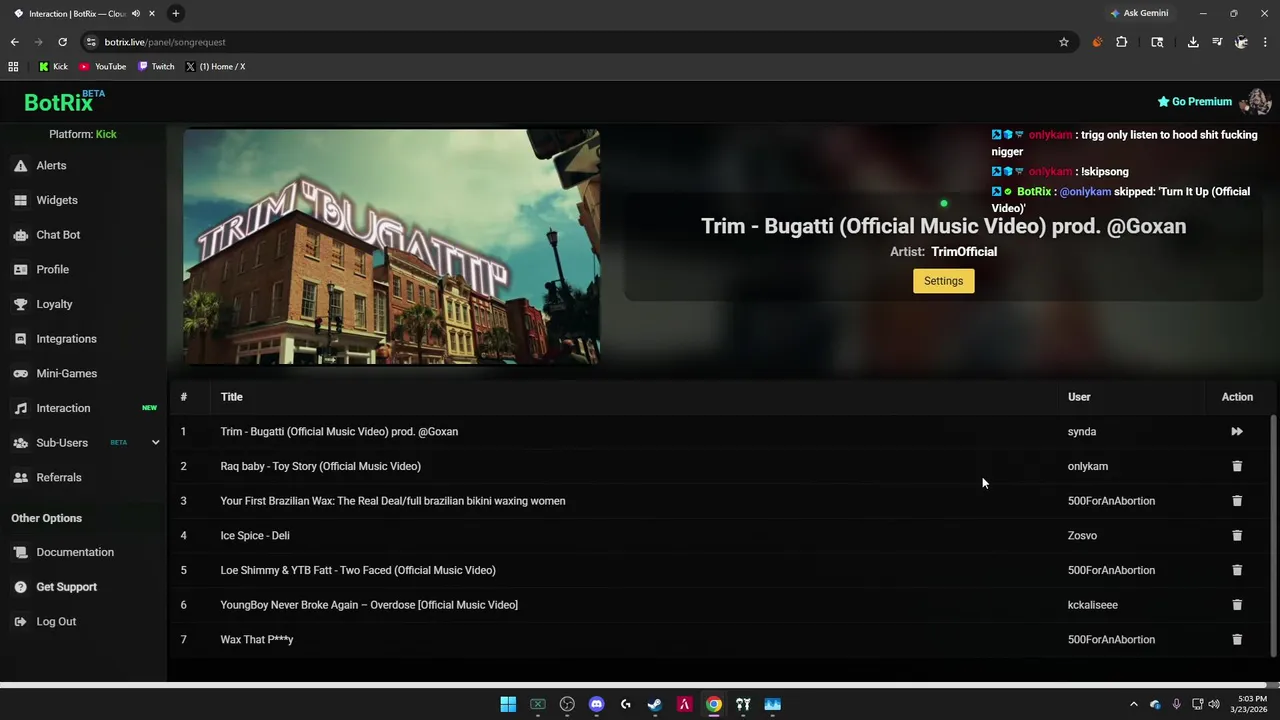The width and height of the screenshot is (1280, 720).
Task: Skip the current Trim - Bugatti song
Action: point(1237,432)
